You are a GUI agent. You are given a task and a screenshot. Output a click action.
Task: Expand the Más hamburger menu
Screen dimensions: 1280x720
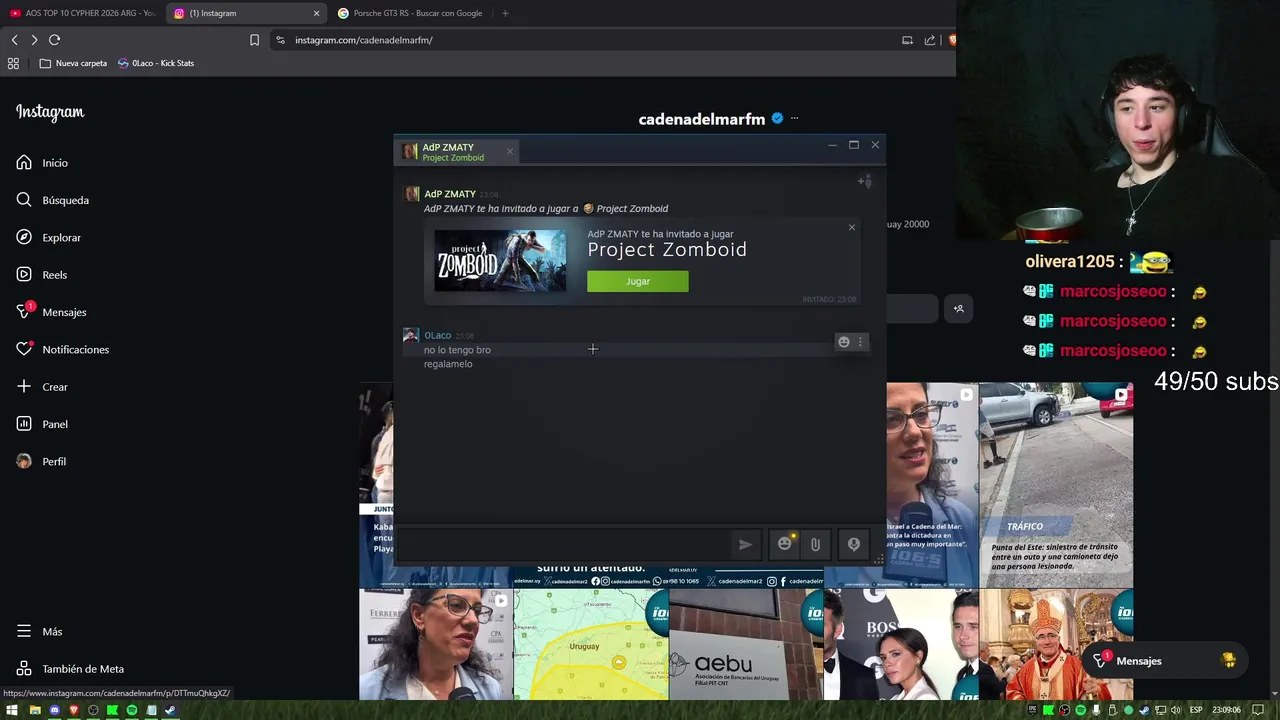[39, 632]
